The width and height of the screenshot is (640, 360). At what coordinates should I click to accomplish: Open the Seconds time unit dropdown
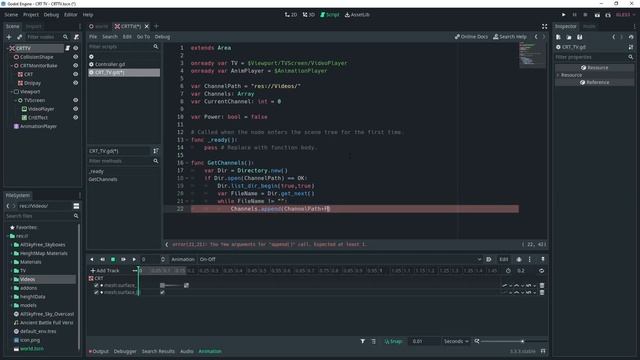point(456,341)
